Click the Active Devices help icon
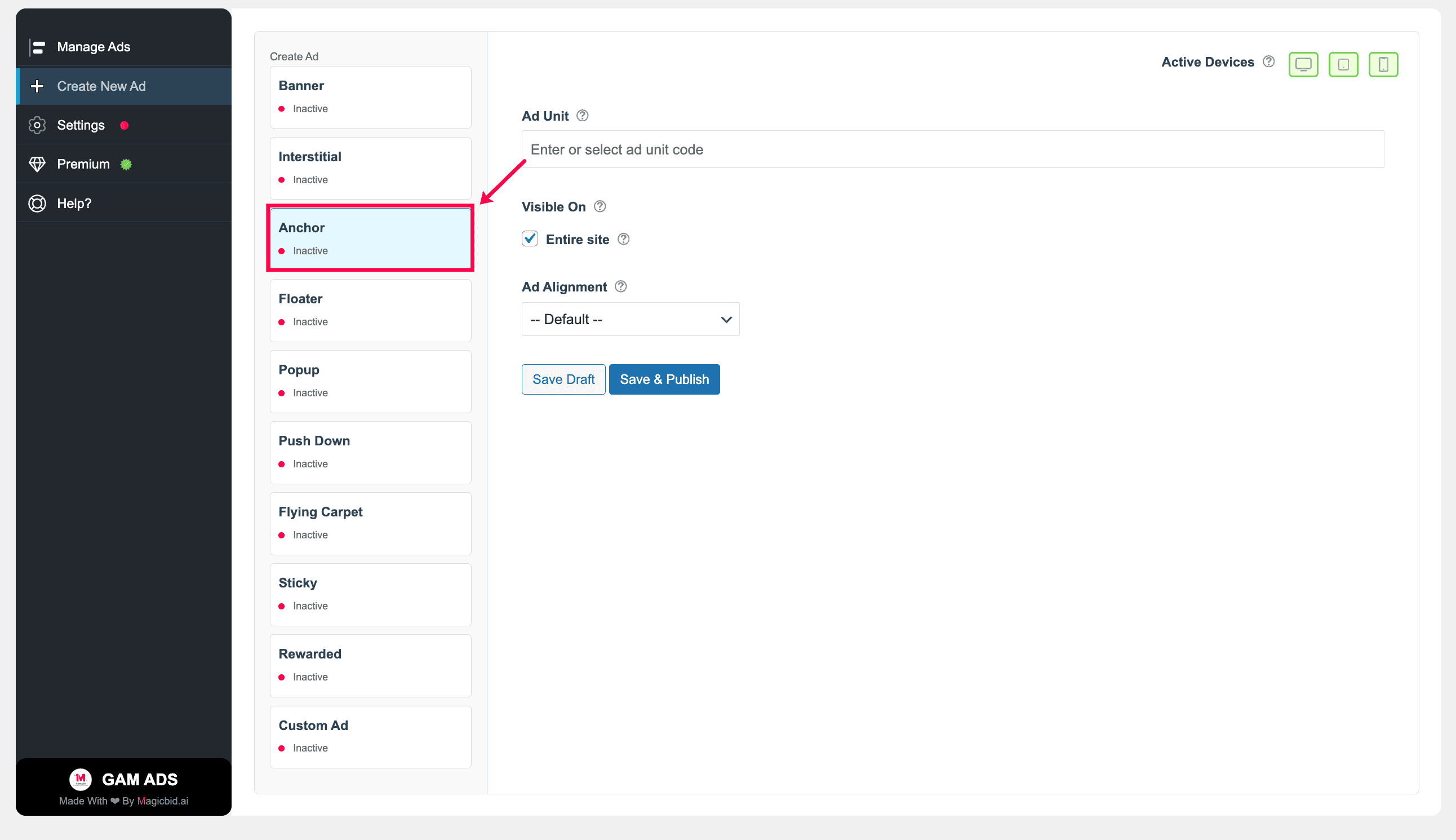 click(1268, 61)
